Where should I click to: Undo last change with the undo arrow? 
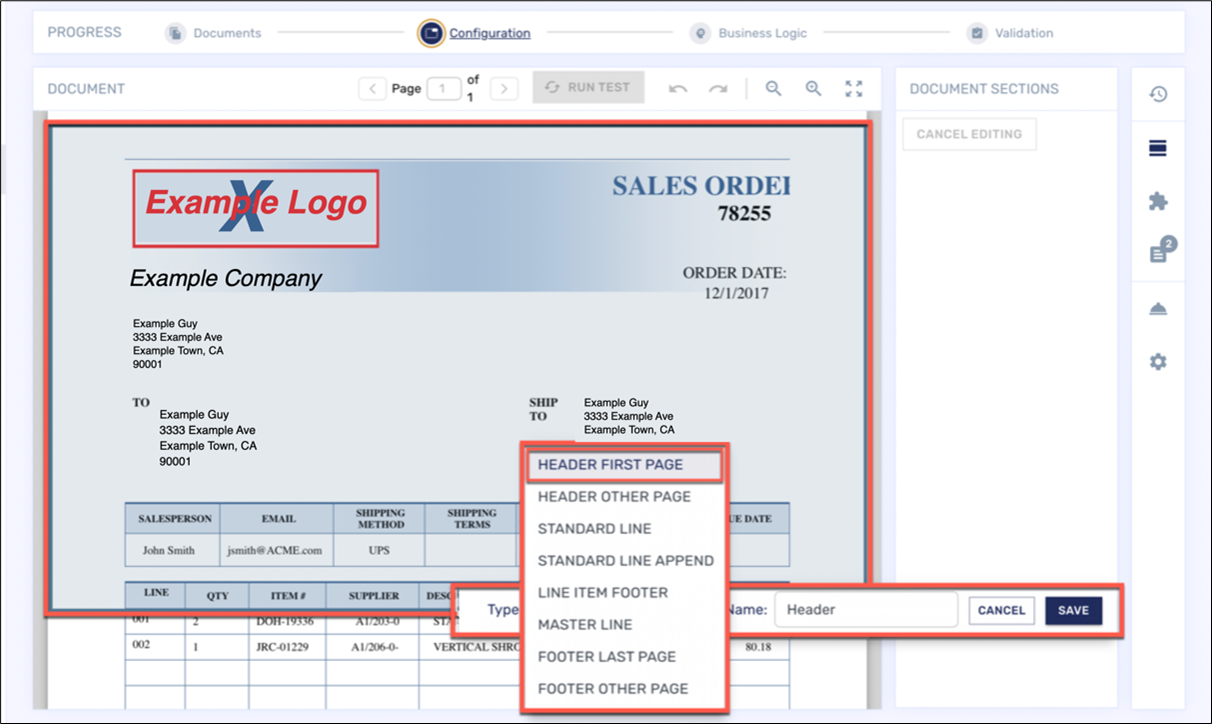[x=677, y=88]
